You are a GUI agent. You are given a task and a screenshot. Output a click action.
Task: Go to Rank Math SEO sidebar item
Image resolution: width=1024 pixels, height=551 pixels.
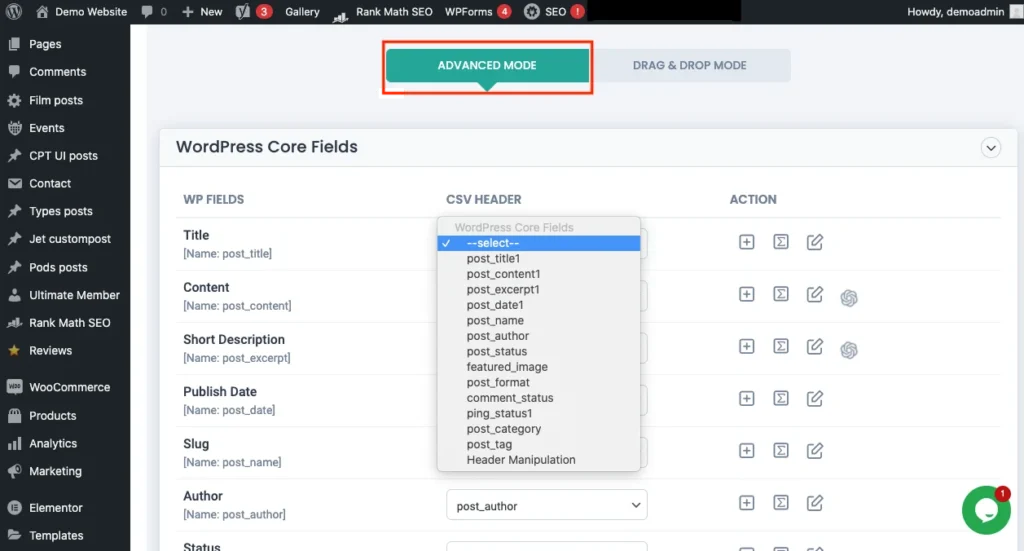click(69, 323)
